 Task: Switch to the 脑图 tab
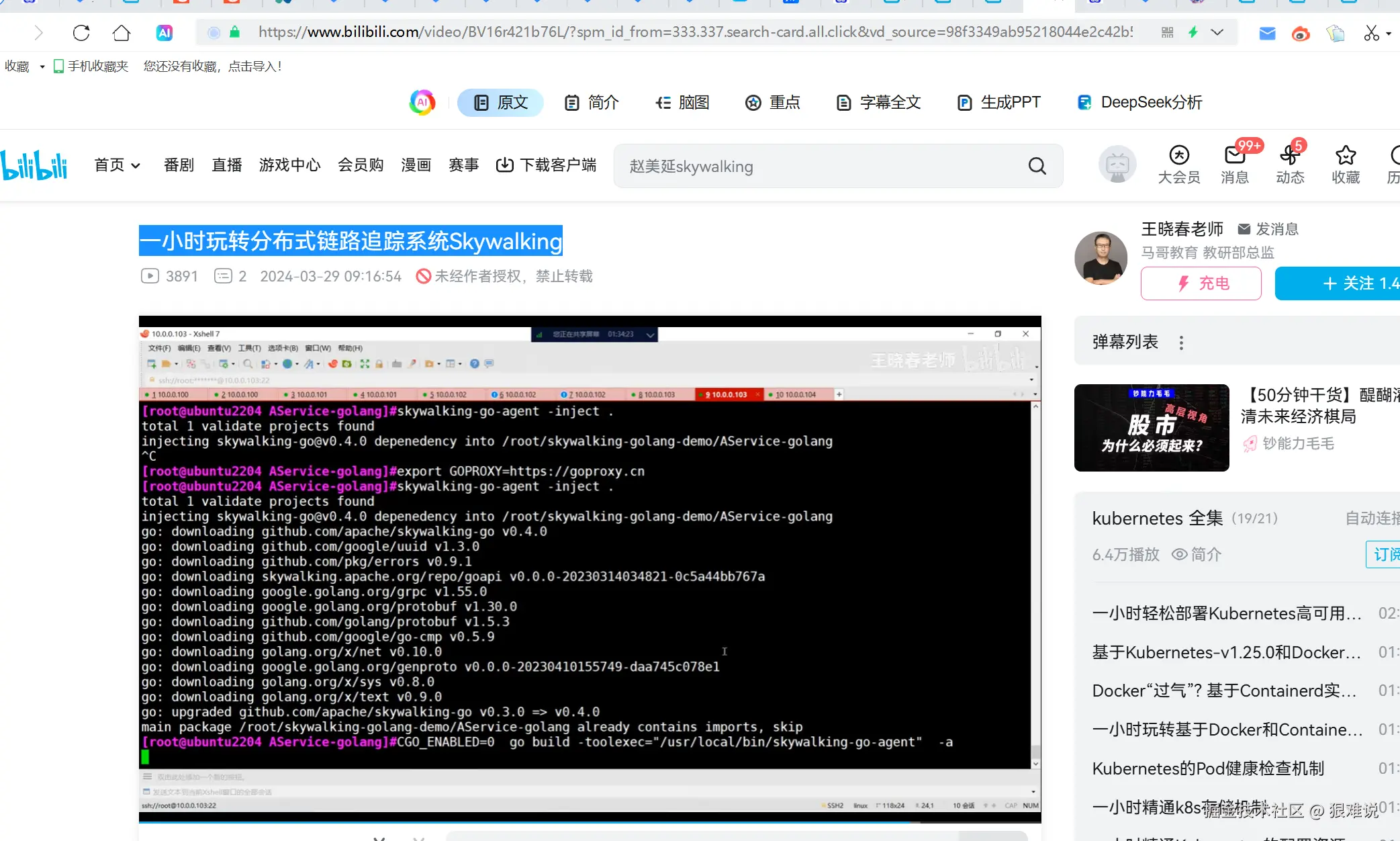(683, 103)
